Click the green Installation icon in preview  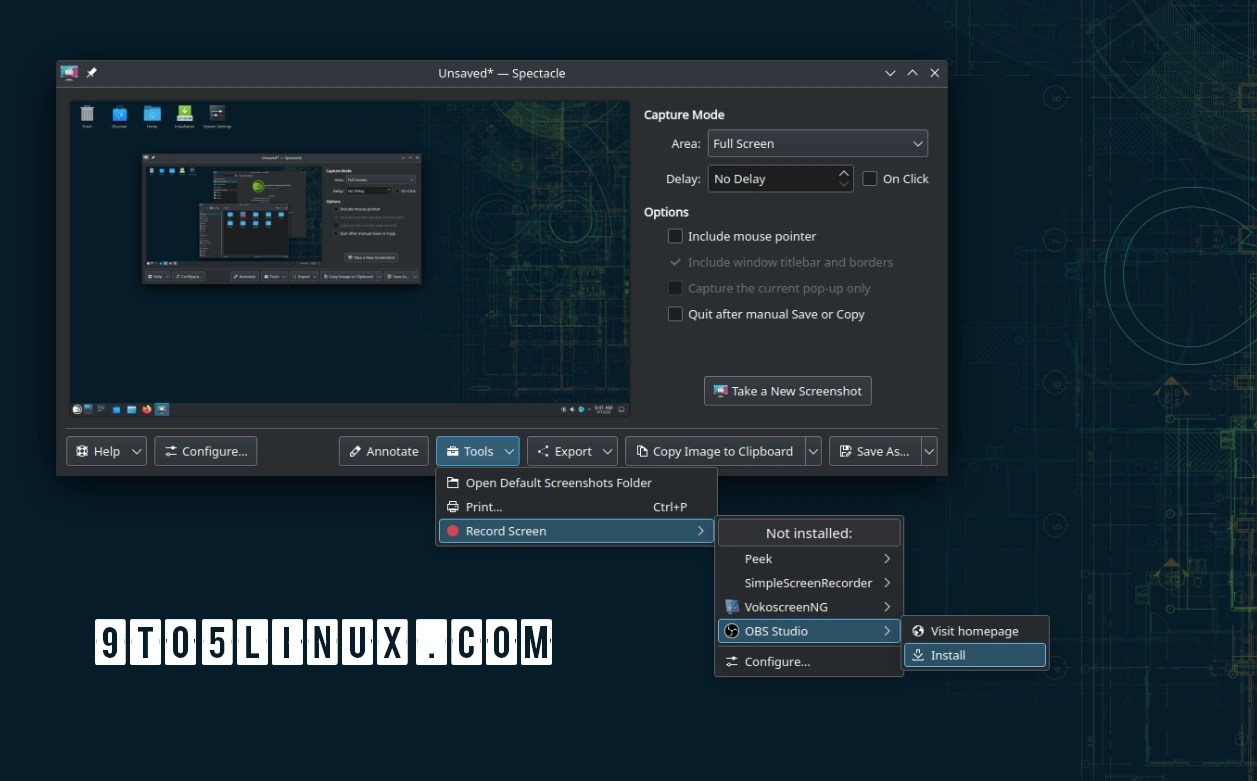click(184, 113)
